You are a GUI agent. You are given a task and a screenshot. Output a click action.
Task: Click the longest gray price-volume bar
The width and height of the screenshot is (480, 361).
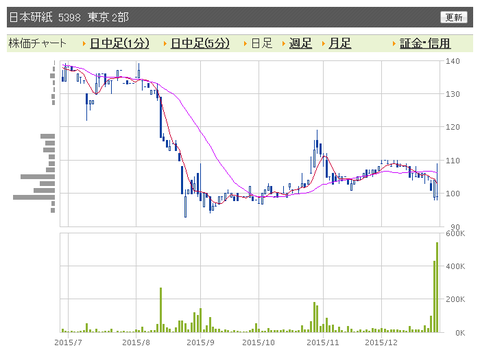(34, 197)
